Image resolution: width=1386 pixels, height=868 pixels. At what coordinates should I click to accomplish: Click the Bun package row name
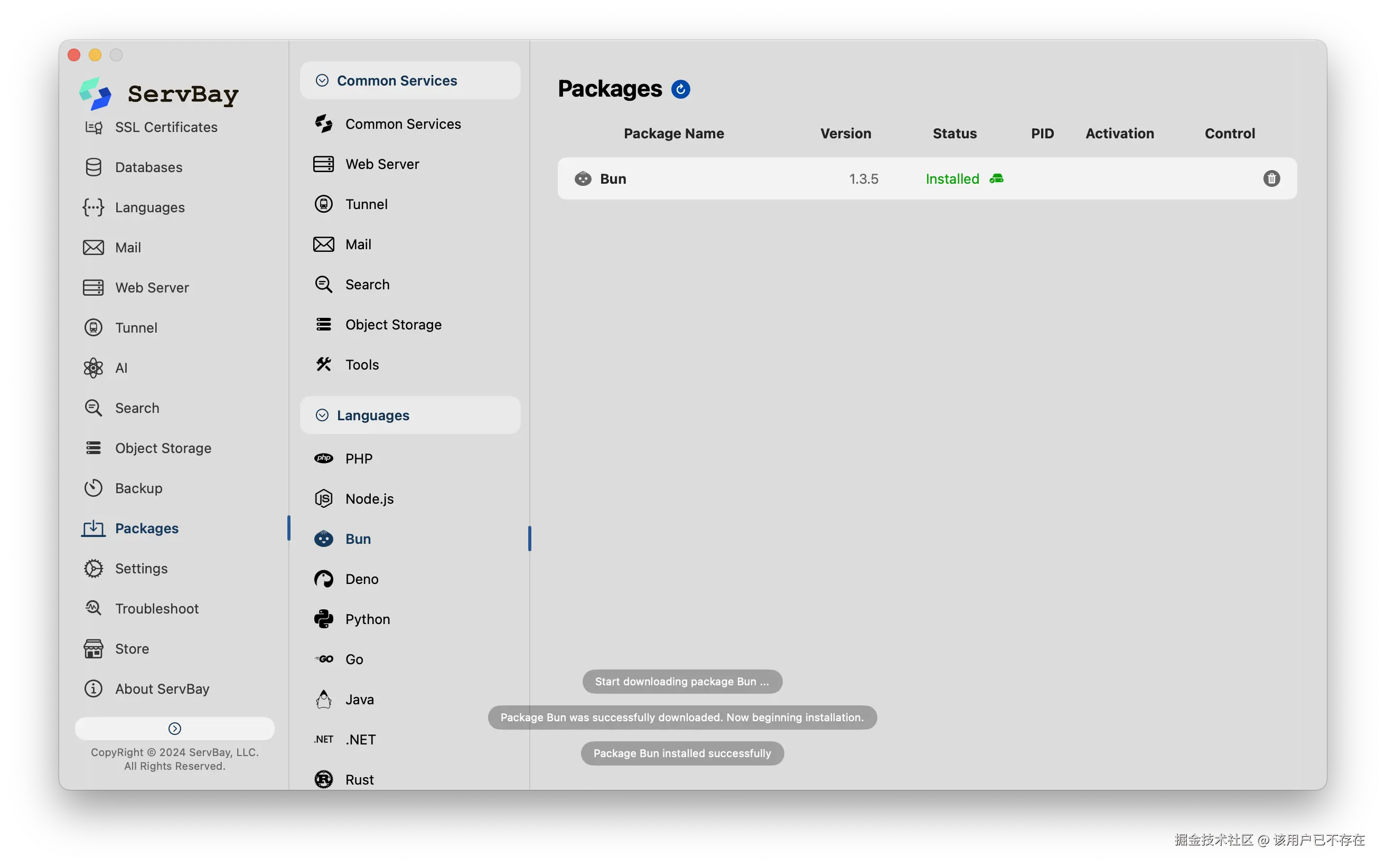point(613,179)
